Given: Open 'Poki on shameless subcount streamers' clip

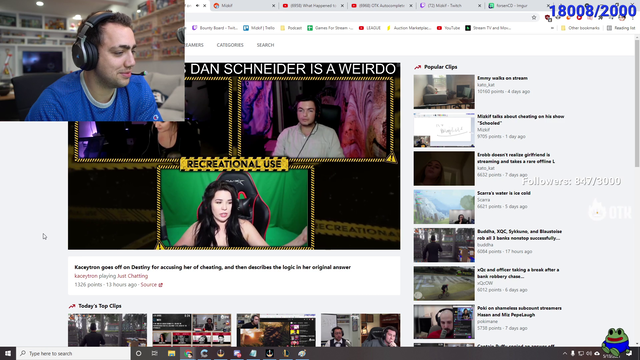Looking at the screenshot, I should (519, 311).
